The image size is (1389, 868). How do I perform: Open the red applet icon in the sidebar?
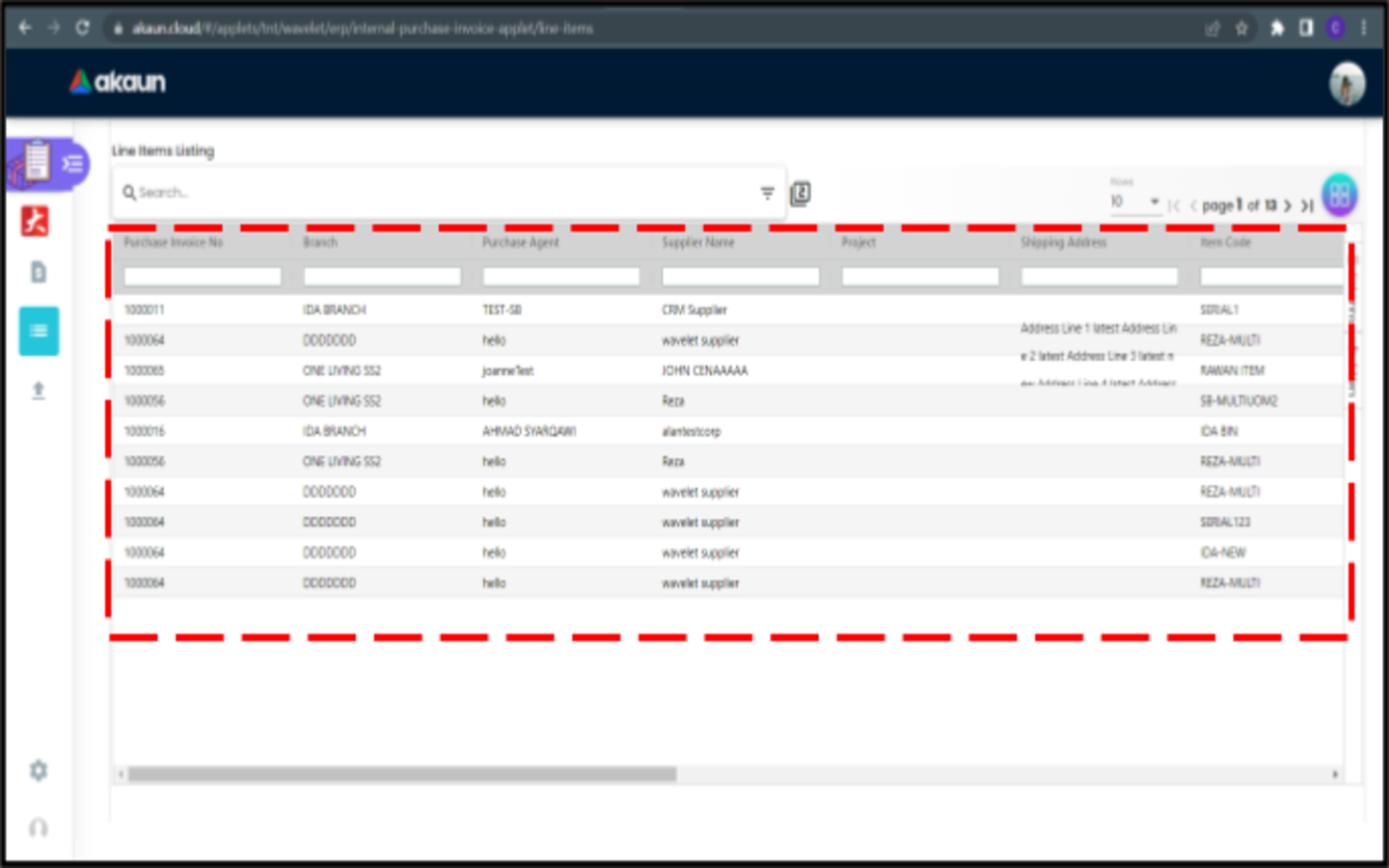pos(36,221)
